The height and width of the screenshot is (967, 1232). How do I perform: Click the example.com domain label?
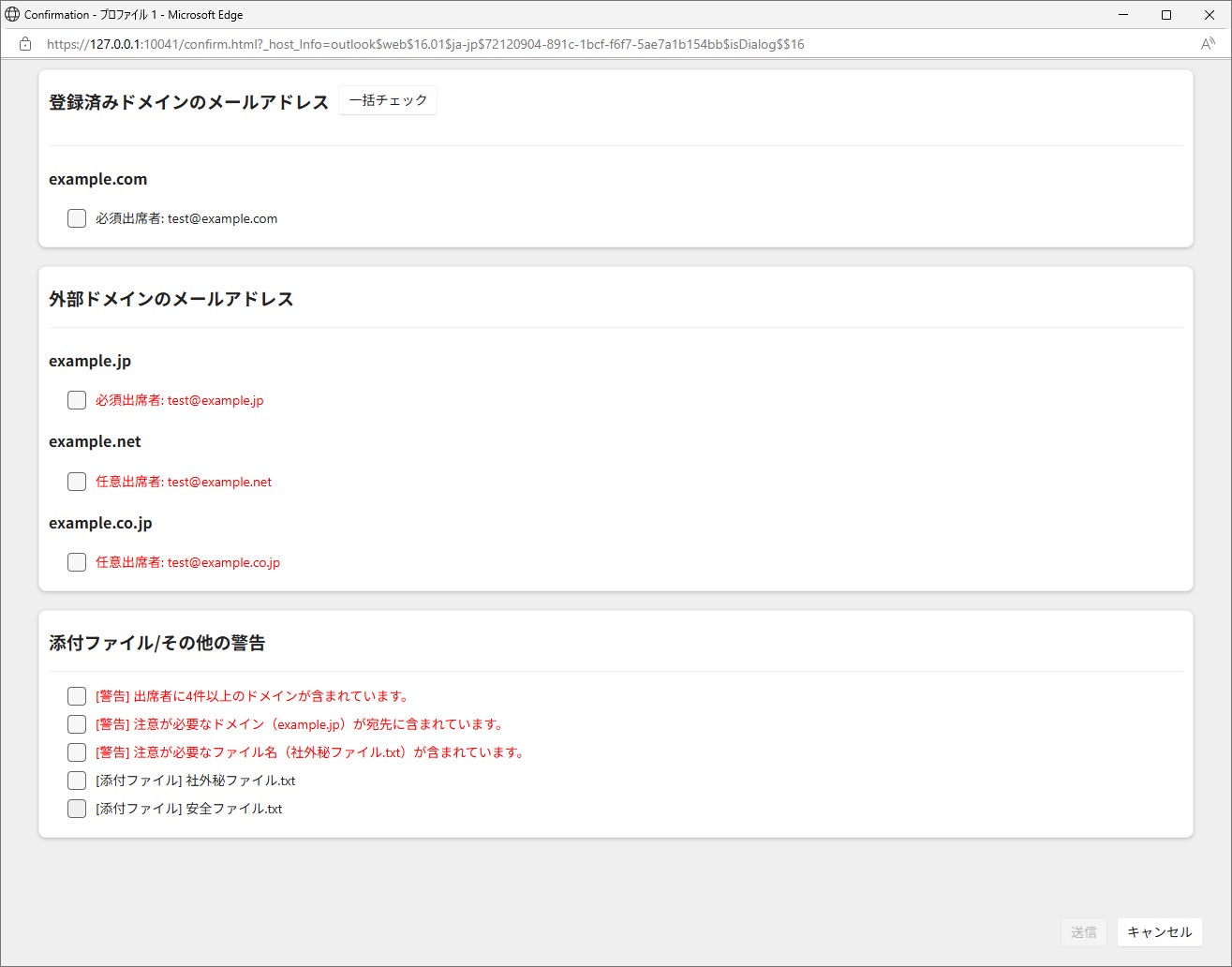pos(98,179)
